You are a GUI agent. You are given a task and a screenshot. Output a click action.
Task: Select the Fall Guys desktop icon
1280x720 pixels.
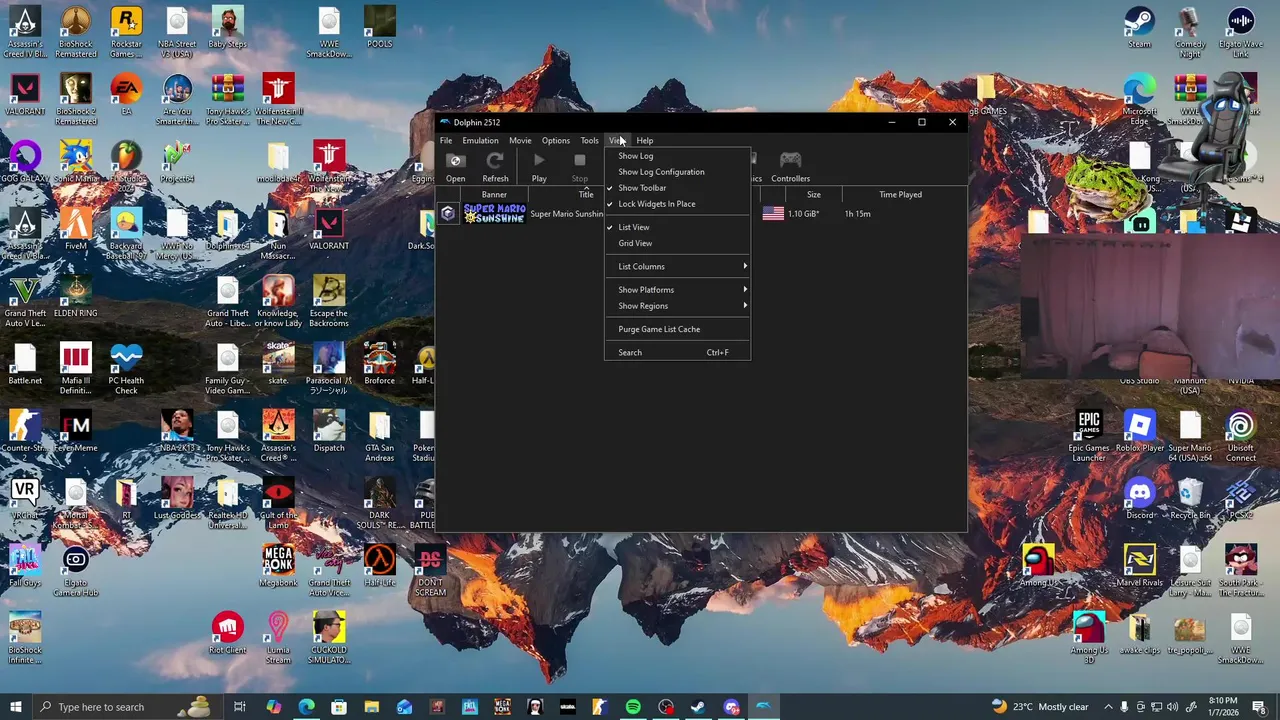pyautogui.click(x=25, y=567)
